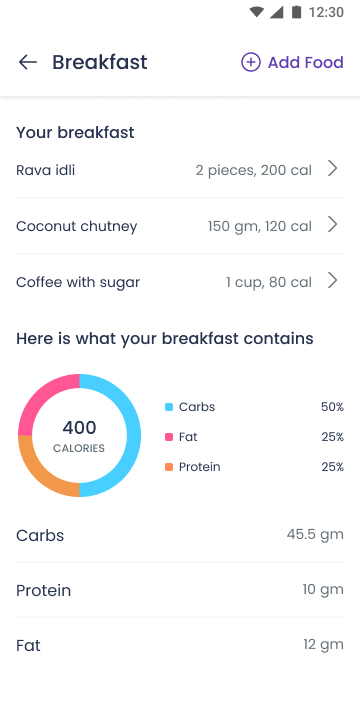Expand the Coconut chutney chevron
360x702 pixels.
pos(332,225)
